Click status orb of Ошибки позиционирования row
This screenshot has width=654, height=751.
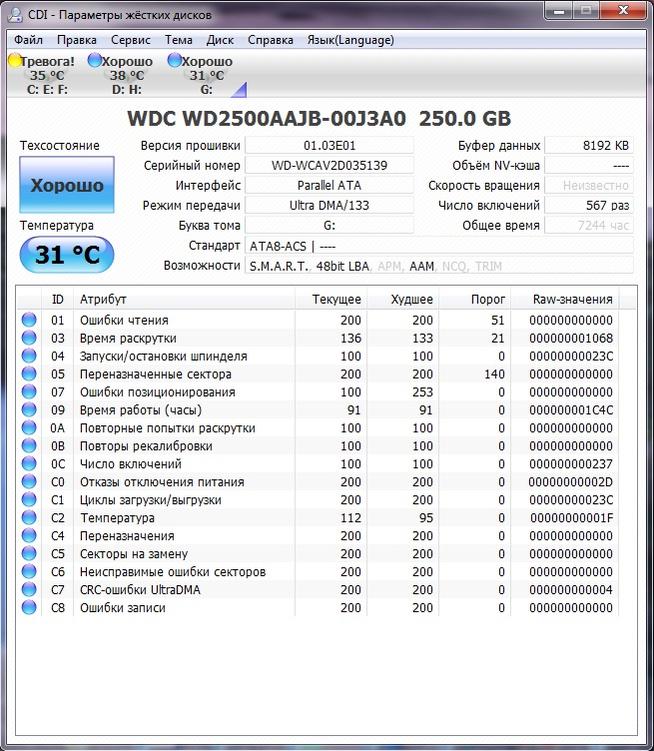[x=29, y=391]
